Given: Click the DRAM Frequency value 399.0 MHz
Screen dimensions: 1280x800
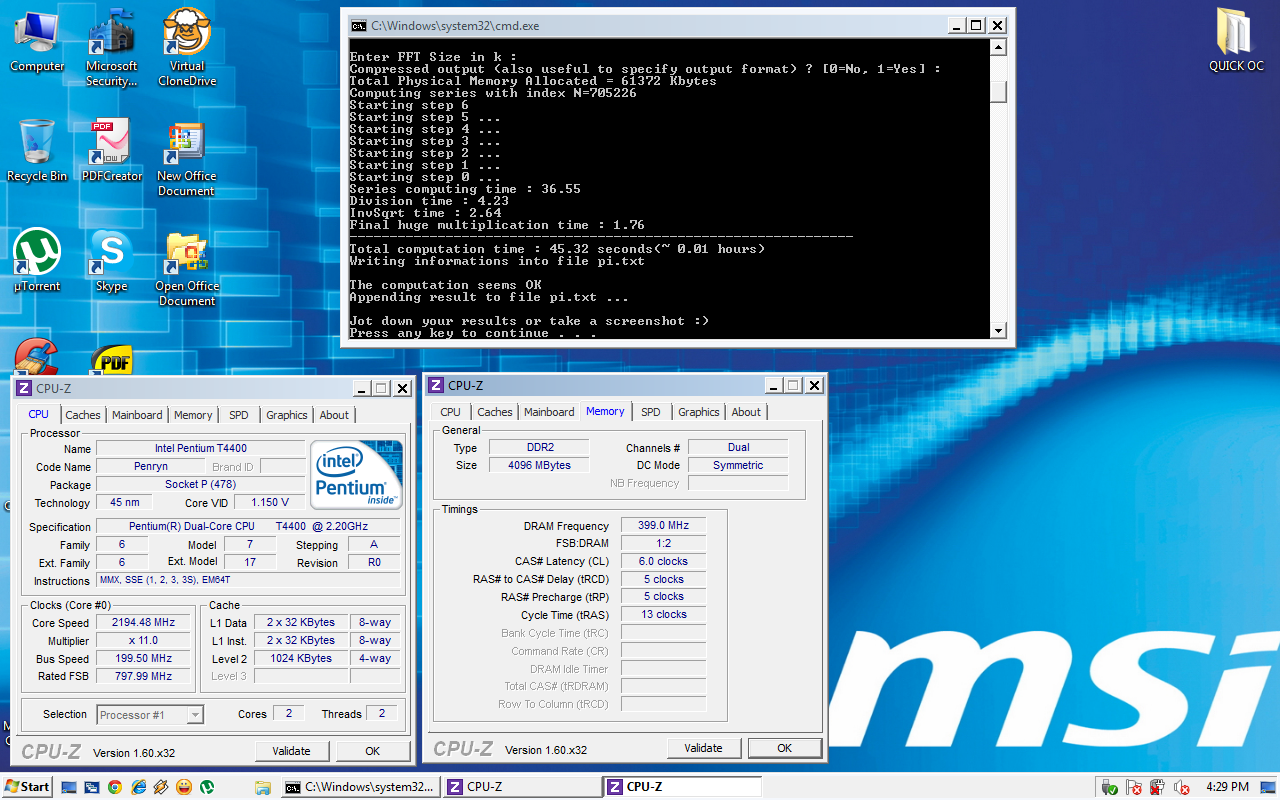Looking at the screenshot, I should coord(663,526).
